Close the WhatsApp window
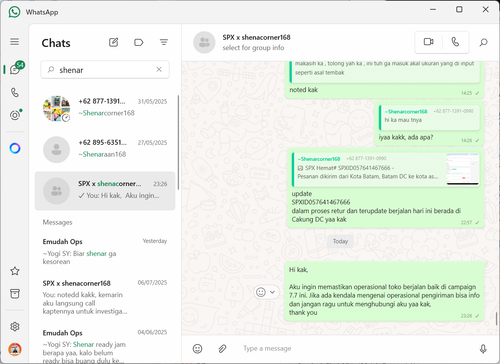The image size is (500, 364). point(485,9)
